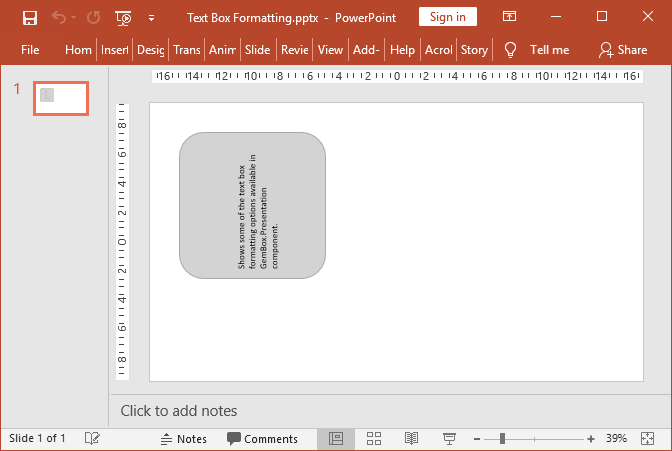Click the Share button
672x451 pixels.
click(622, 50)
